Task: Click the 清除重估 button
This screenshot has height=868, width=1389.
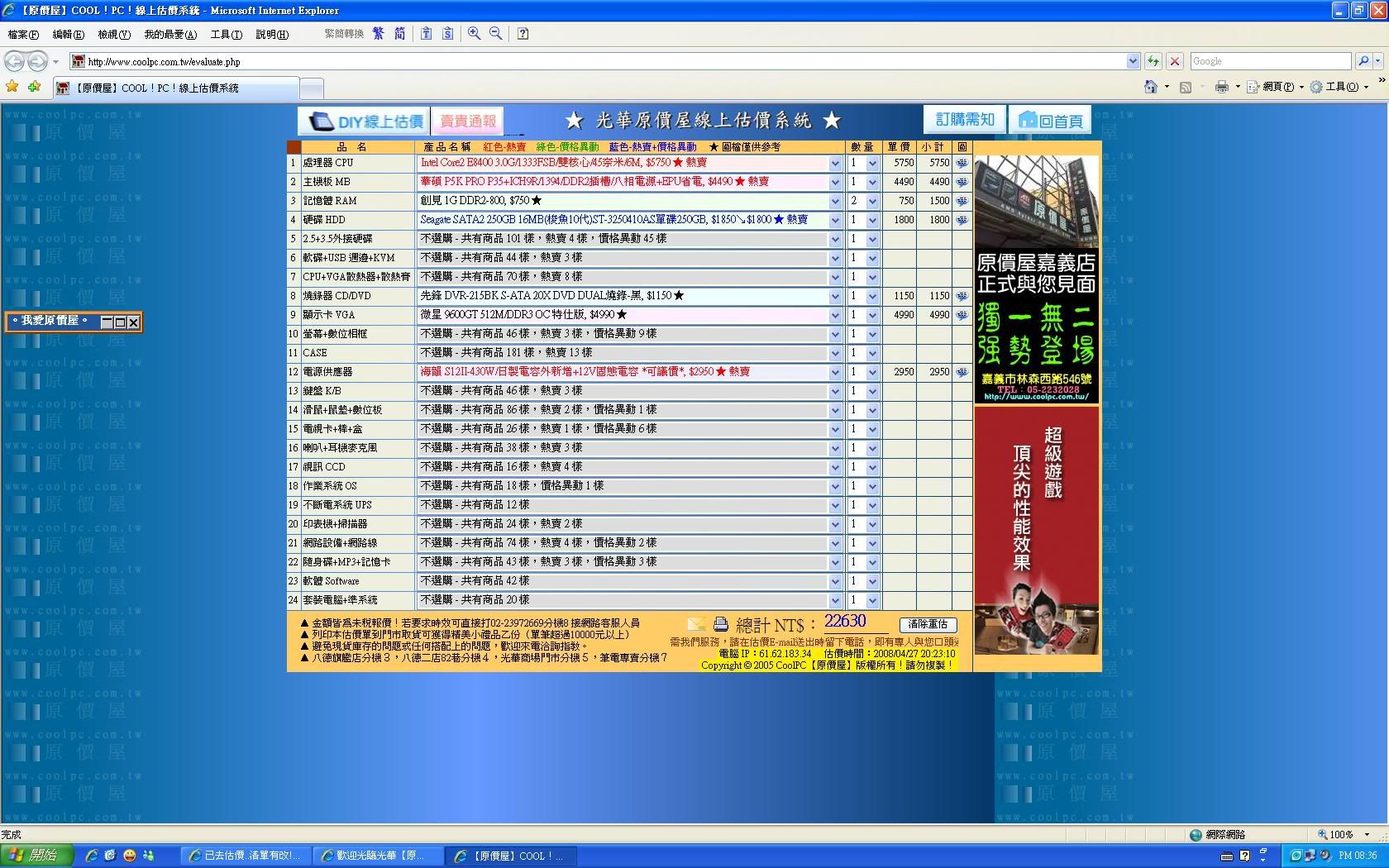Action: click(928, 625)
